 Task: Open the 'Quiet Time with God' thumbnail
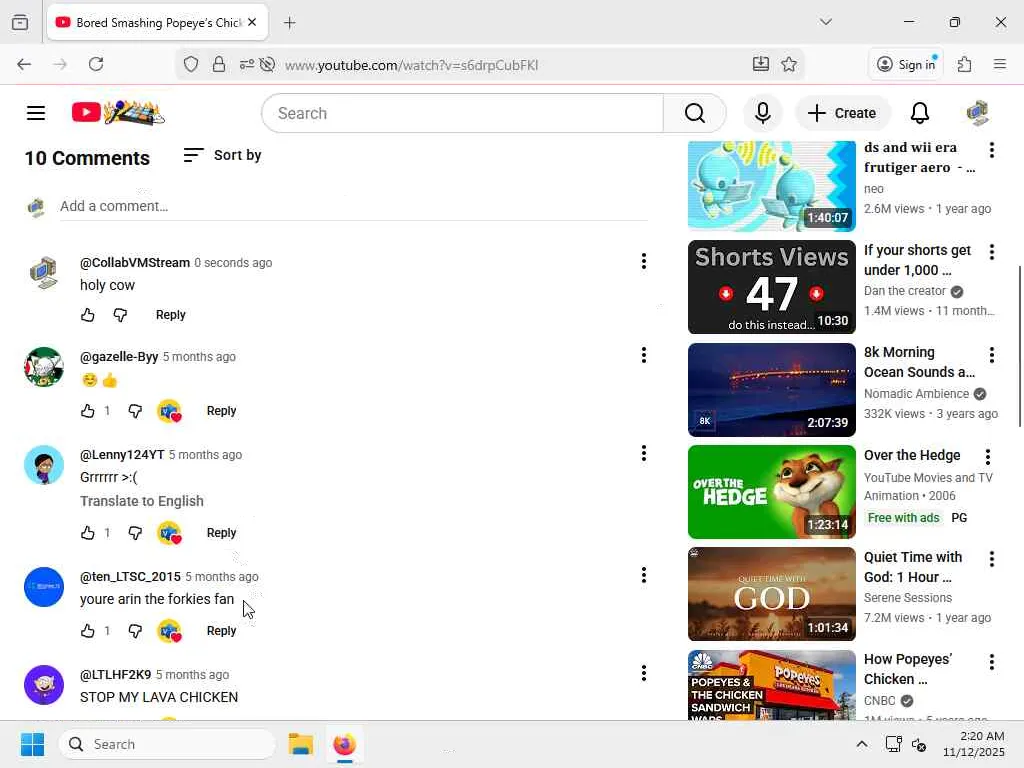[x=771, y=594]
